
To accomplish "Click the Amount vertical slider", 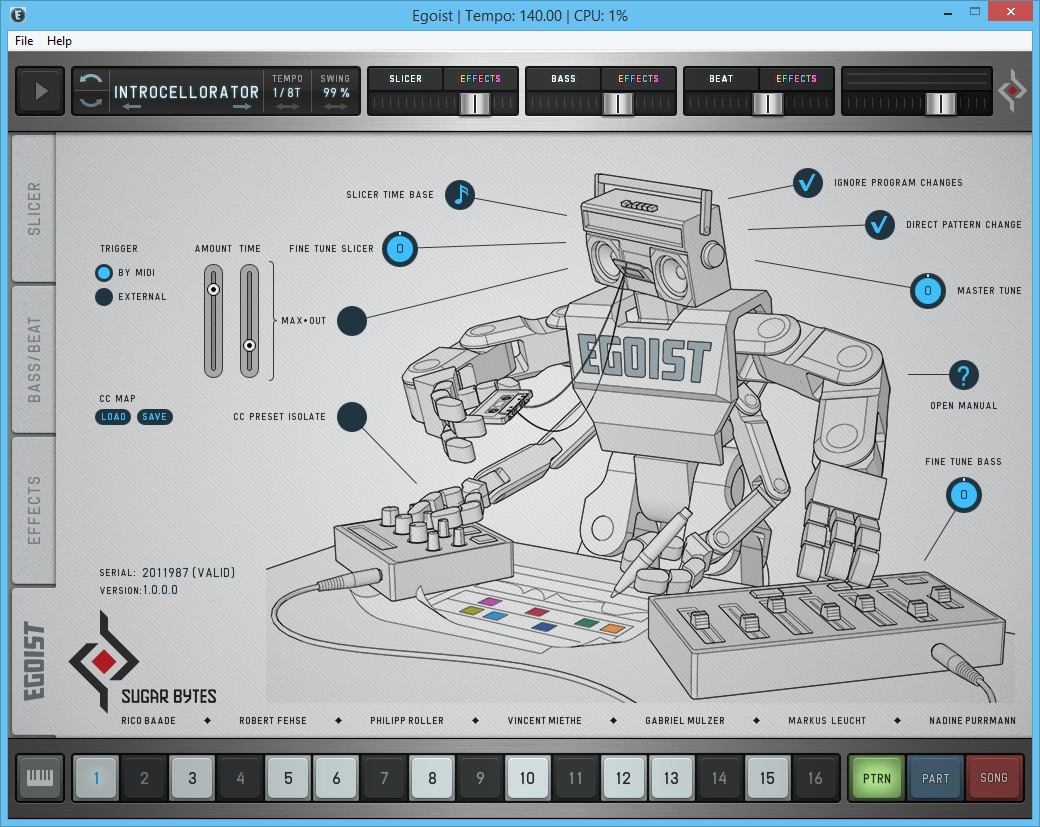I will pos(214,321).
